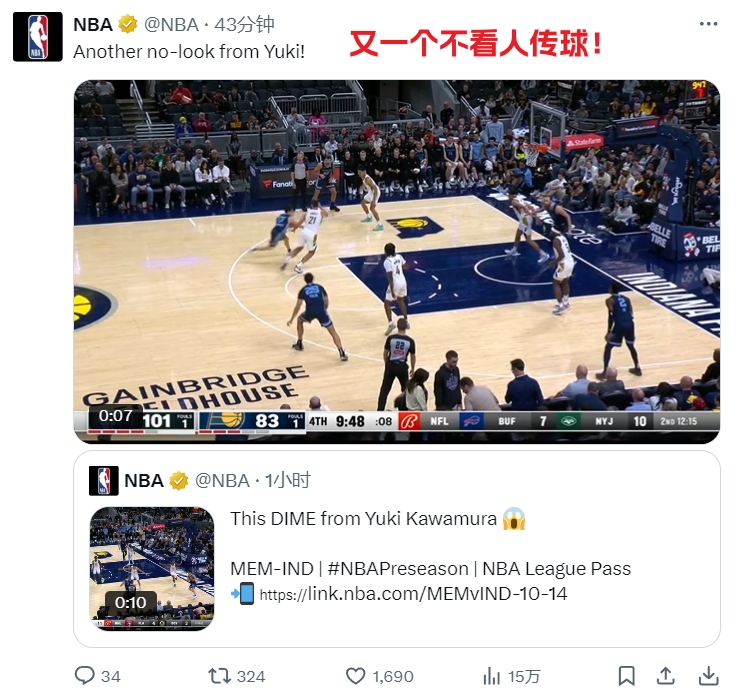Image resolution: width=739 pixels, height=700 pixels.
Task: Like the tweet with heart icon
Action: pyautogui.click(x=356, y=676)
